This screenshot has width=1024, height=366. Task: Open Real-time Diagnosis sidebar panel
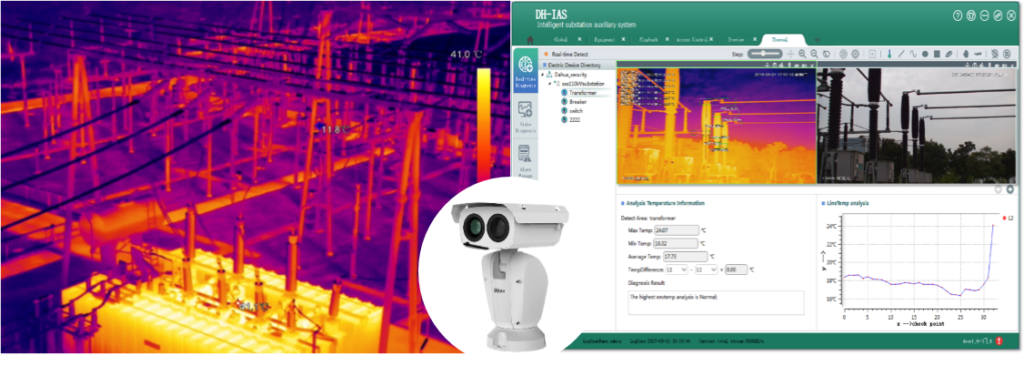point(526,71)
